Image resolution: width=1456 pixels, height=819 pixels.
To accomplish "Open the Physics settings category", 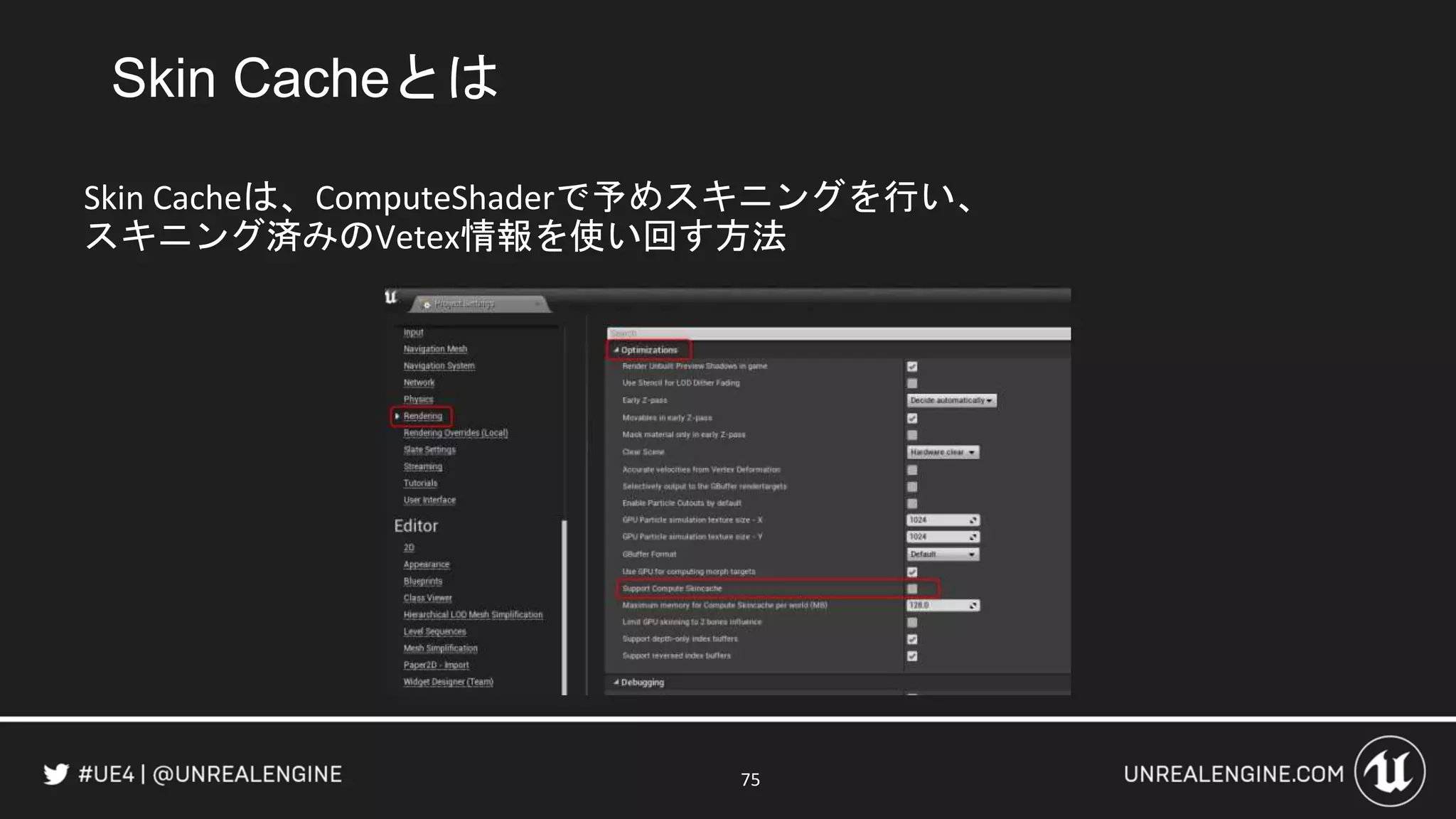I will coord(418,400).
